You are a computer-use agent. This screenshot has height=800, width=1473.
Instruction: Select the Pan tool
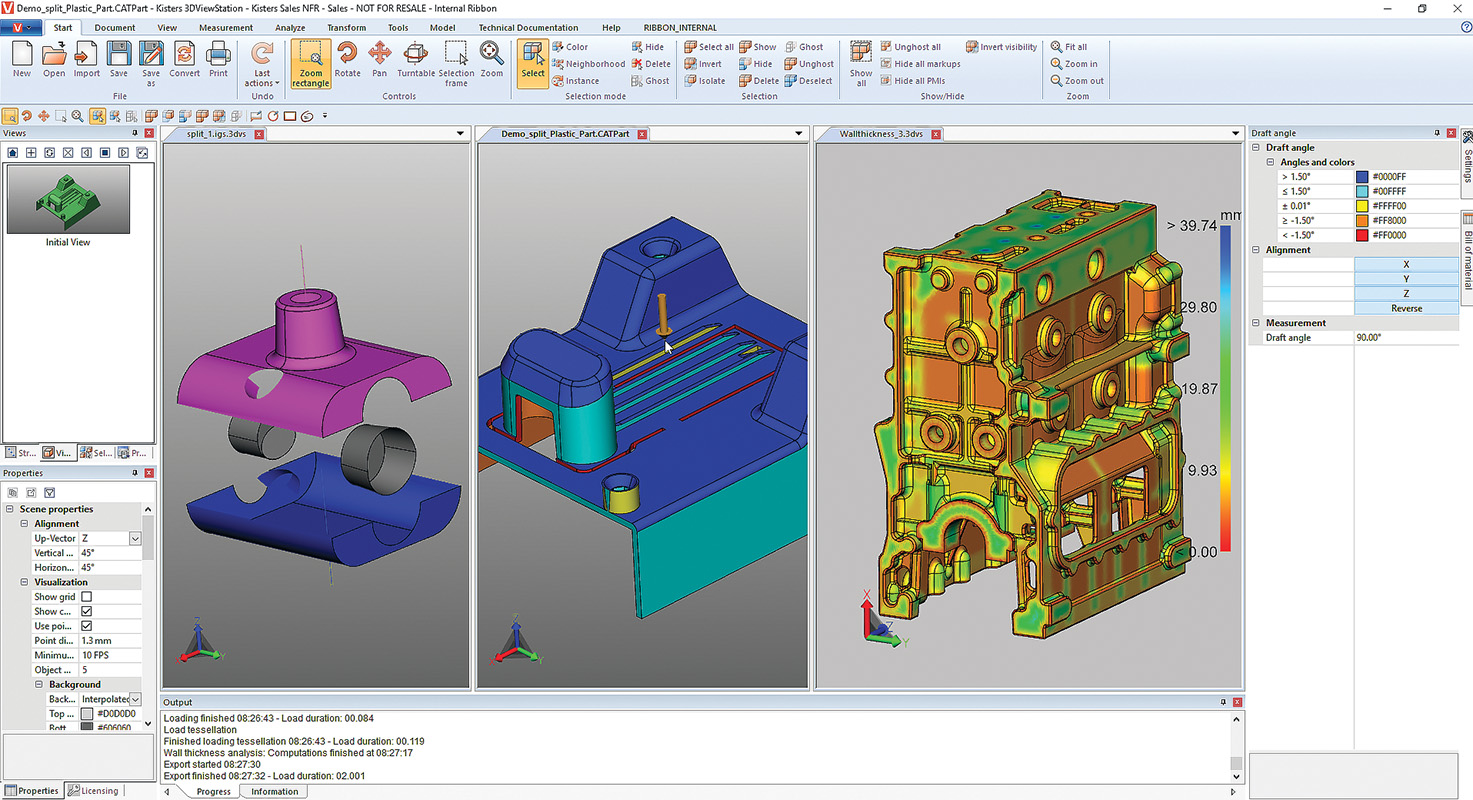379,63
